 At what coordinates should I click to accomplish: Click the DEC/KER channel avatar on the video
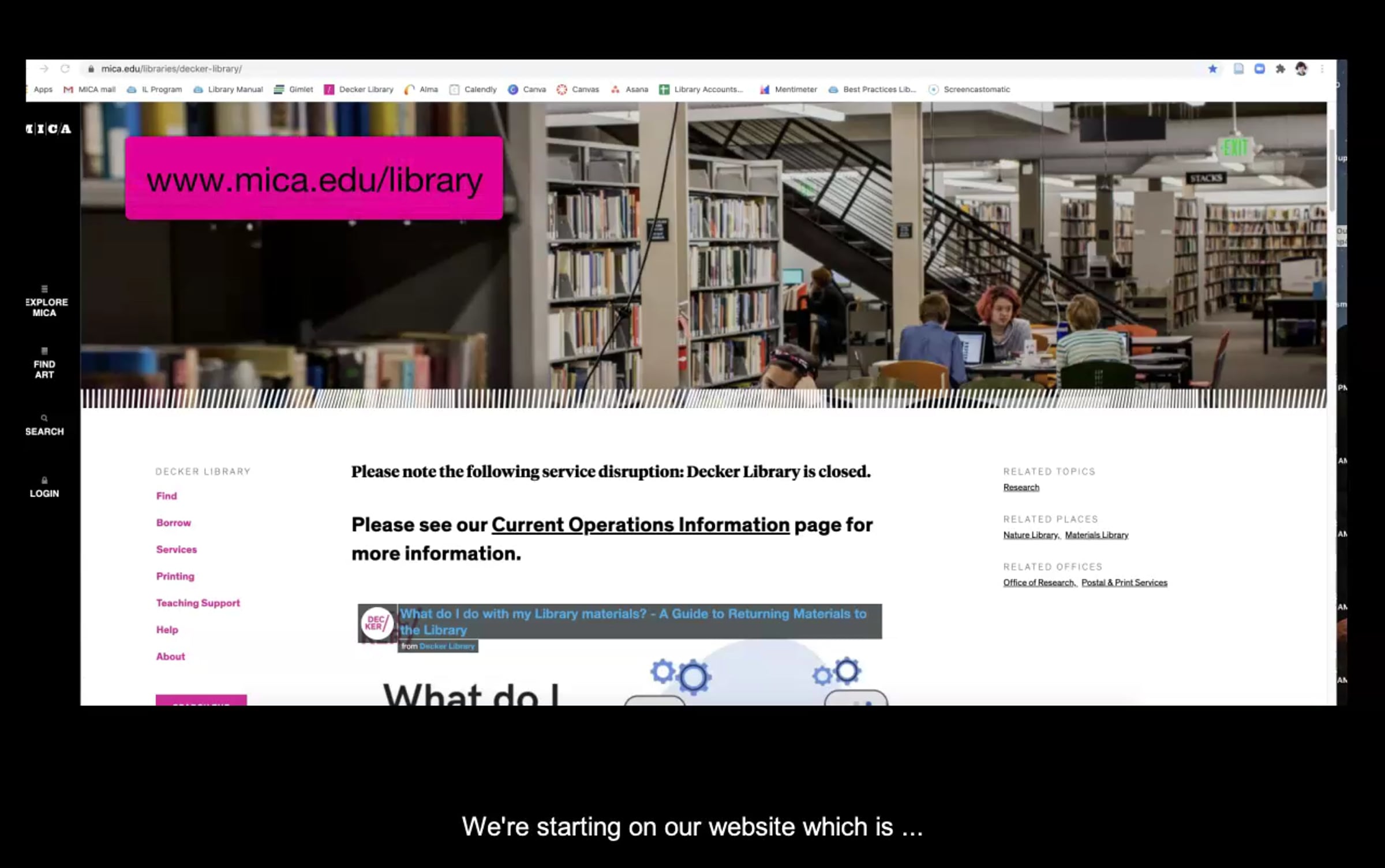377,623
